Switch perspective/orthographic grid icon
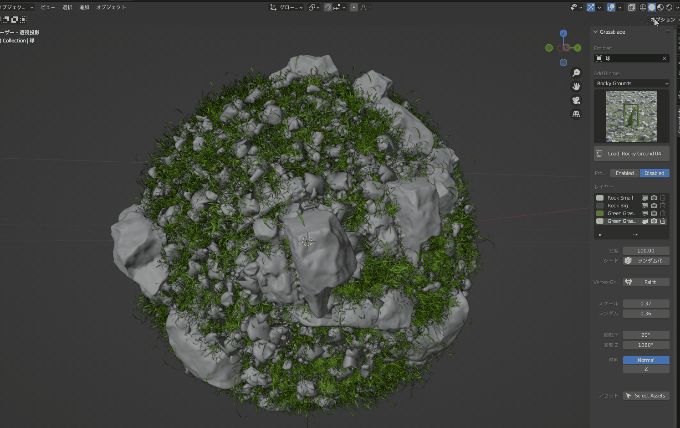The image size is (680, 428). 576,114
